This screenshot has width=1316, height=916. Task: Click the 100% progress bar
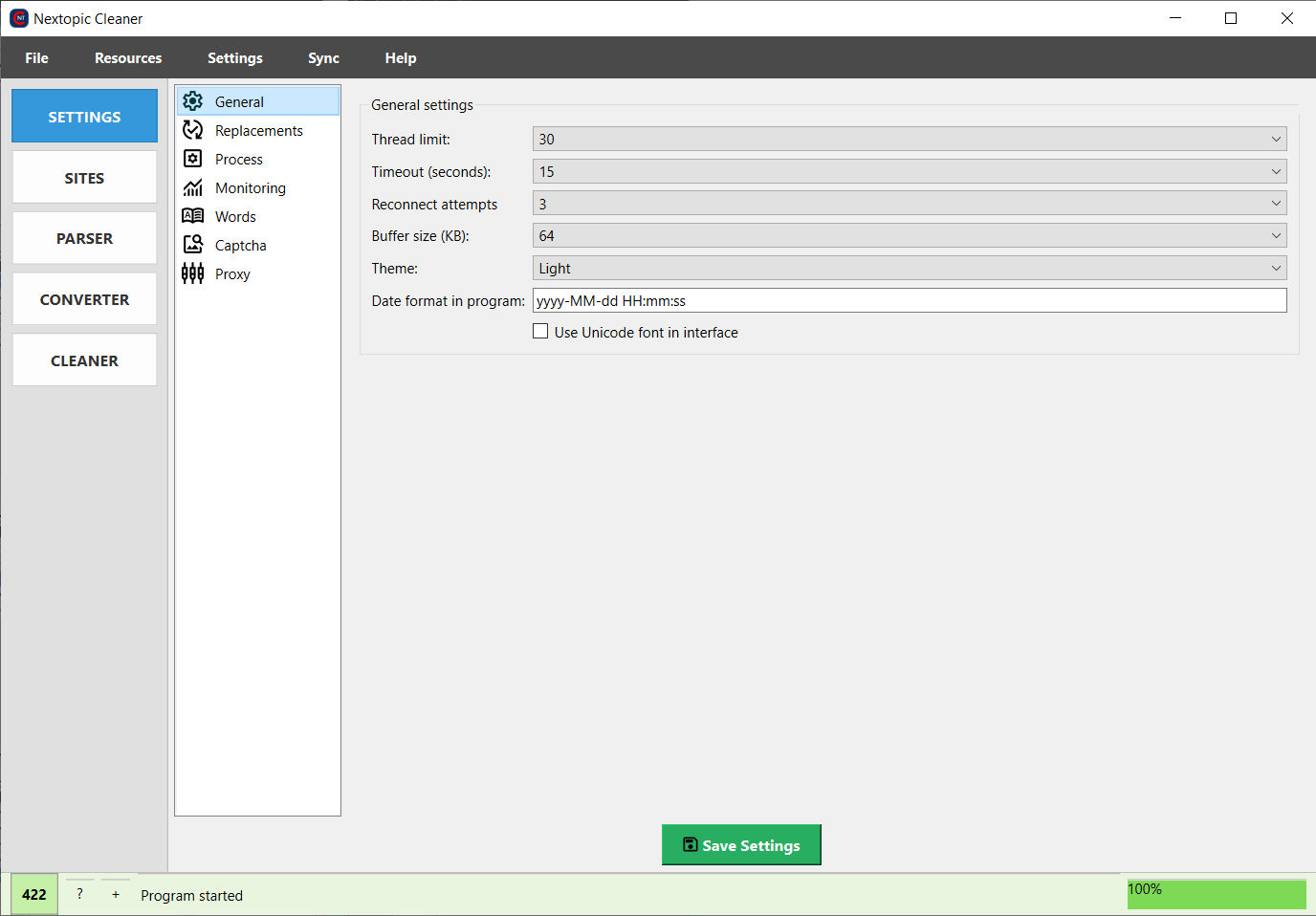1216,894
